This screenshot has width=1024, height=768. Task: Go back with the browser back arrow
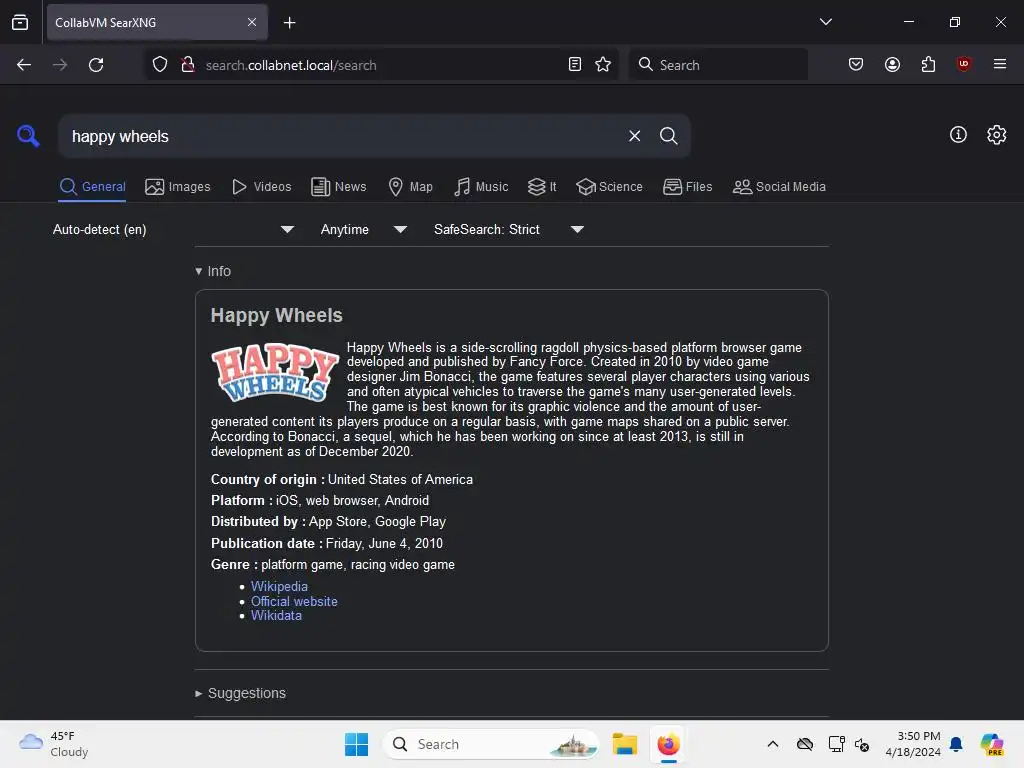24,65
